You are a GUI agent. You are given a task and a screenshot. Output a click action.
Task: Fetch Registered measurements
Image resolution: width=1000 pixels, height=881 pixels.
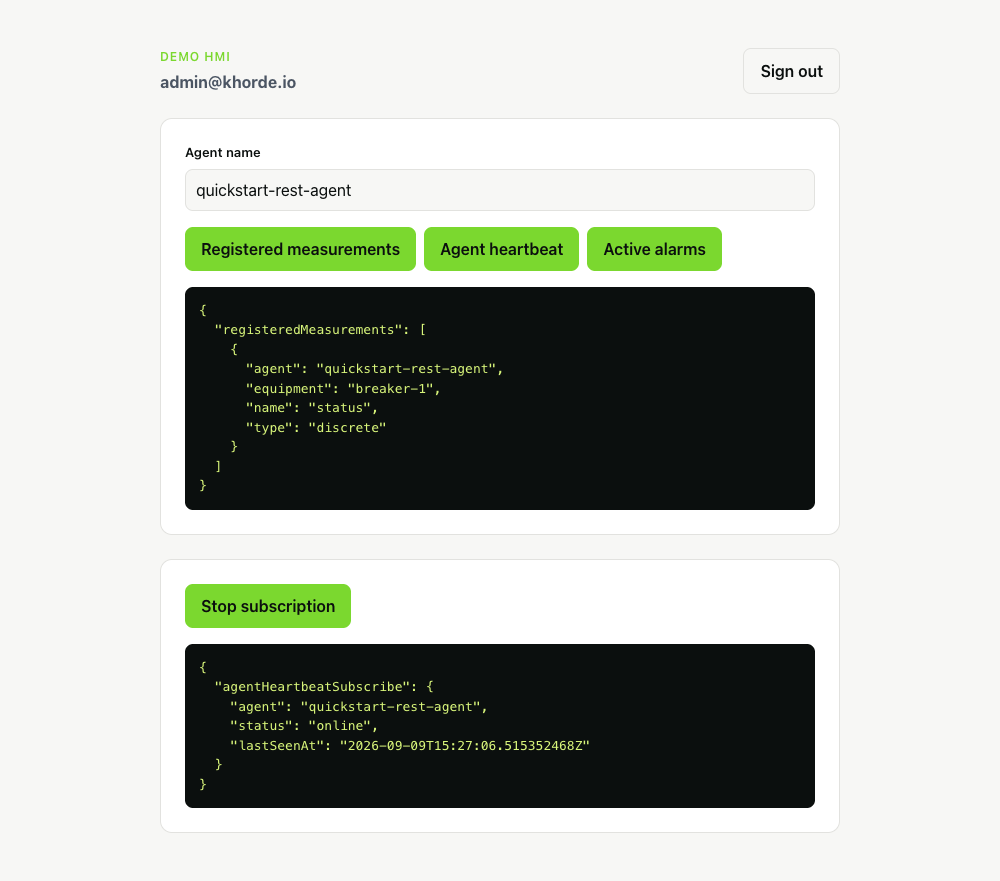tap(300, 249)
